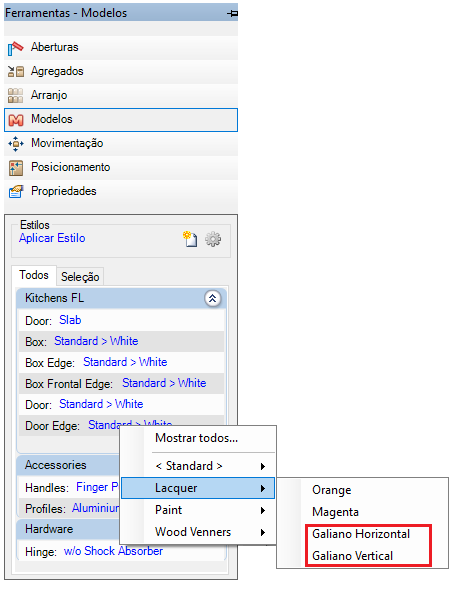The height and width of the screenshot is (591, 457).
Task: Open style settings gear icon
Action: (x=213, y=239)
